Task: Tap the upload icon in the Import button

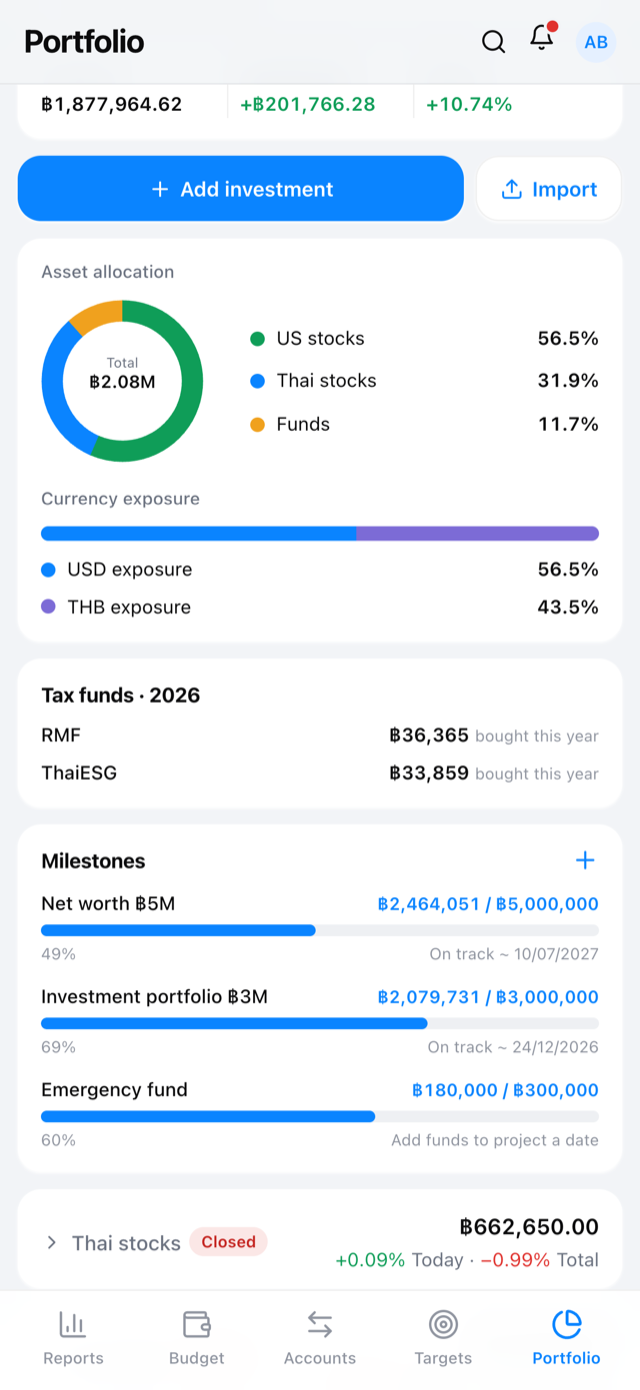Action: [512, 189]
